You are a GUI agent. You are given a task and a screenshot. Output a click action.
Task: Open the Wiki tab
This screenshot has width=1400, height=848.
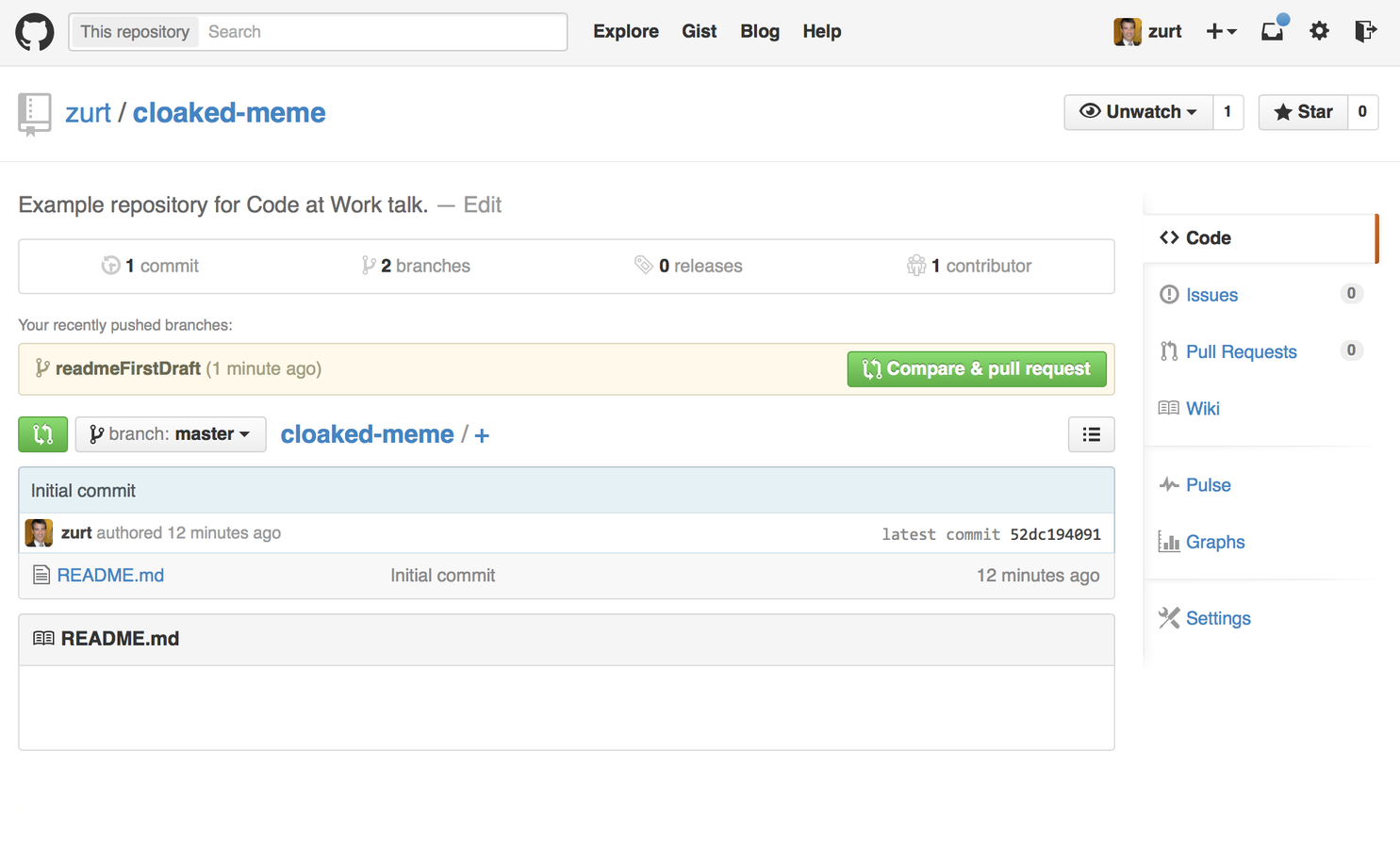pyautogui.click(x=1203, y=408)
